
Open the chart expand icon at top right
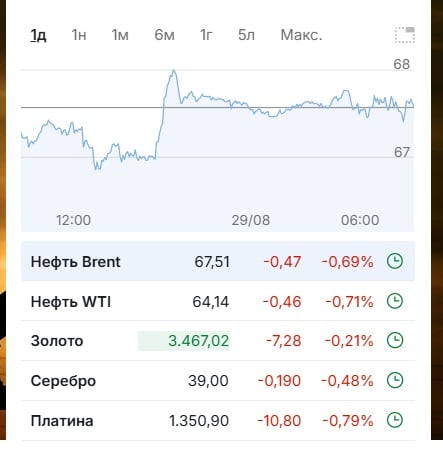point(405,35)
